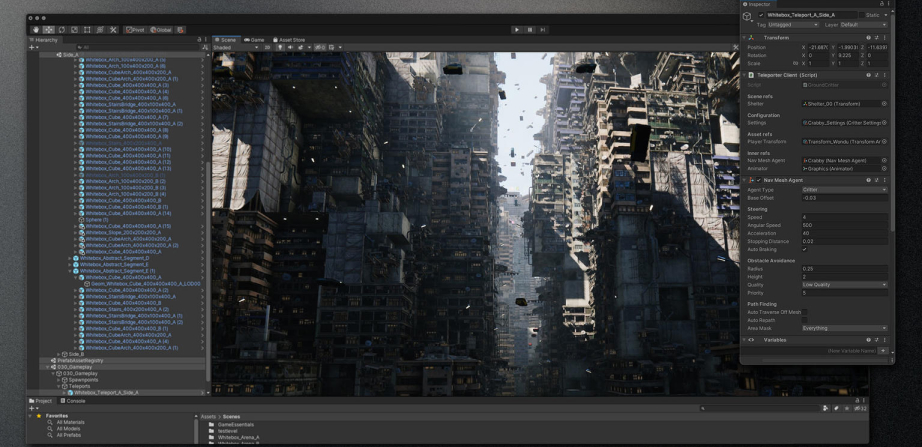Click the grid snapping icon next to Global
The width and height of the screenshot is (922, 447).
point(181,29)
